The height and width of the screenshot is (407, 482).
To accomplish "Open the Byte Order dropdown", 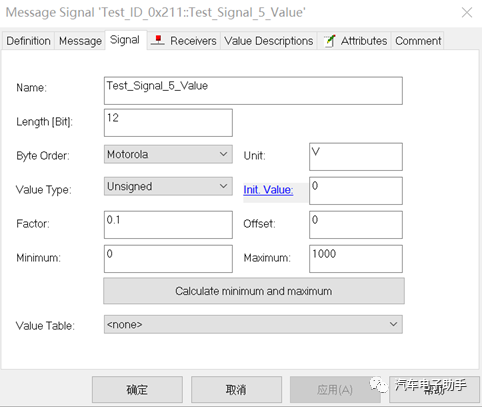I will tap(168, 154).
